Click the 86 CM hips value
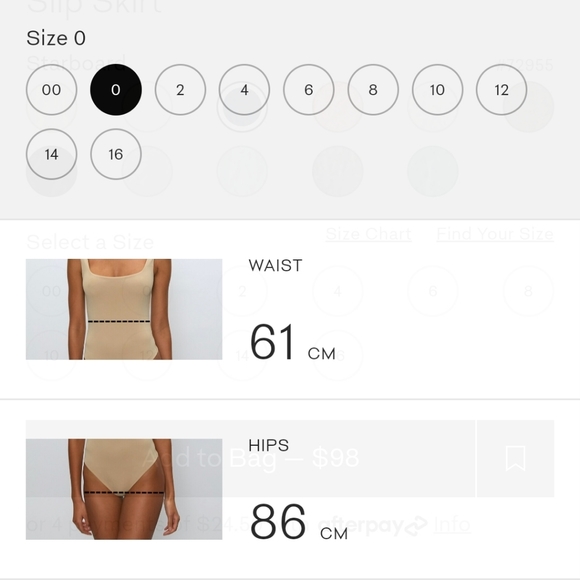 pyautogui.click(x=299, y=522)
